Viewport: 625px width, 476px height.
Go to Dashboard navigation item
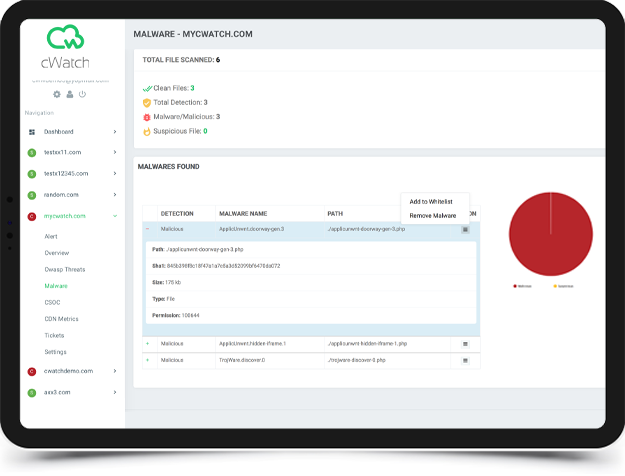pos(59,132)
